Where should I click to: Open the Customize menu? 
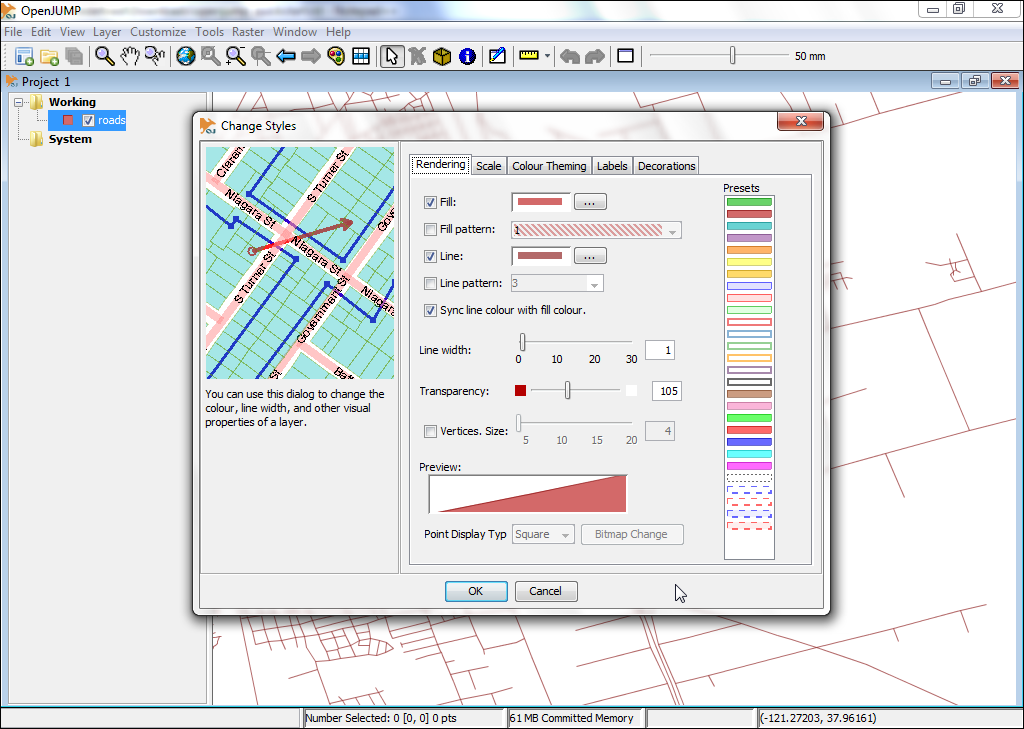tap(158, 31)
